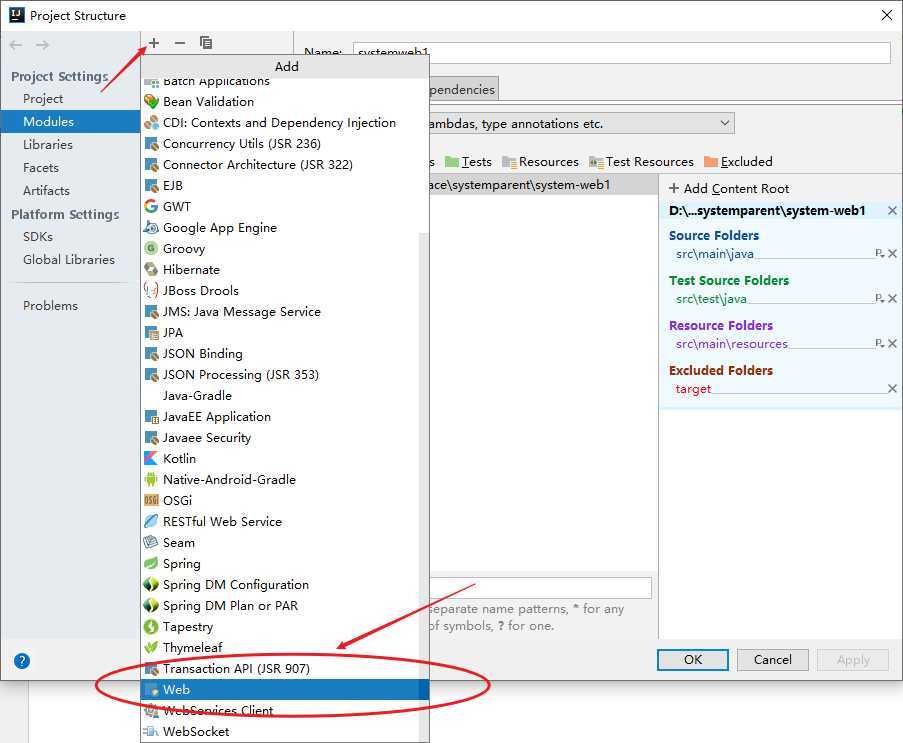Image resolution: width=903 pixels, height=743 pixels.
Task: Open the language level dropdown
Action: point(724,123)
